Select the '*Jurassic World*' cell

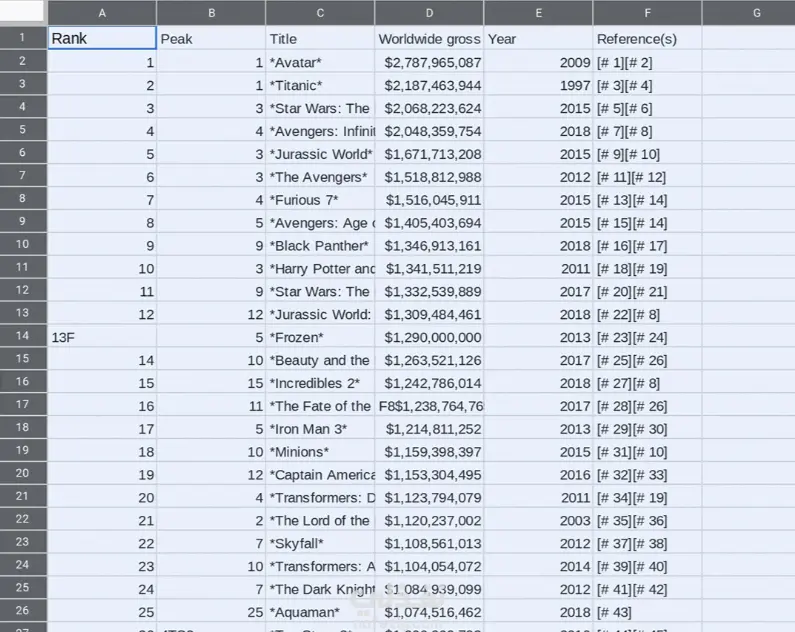320,154
